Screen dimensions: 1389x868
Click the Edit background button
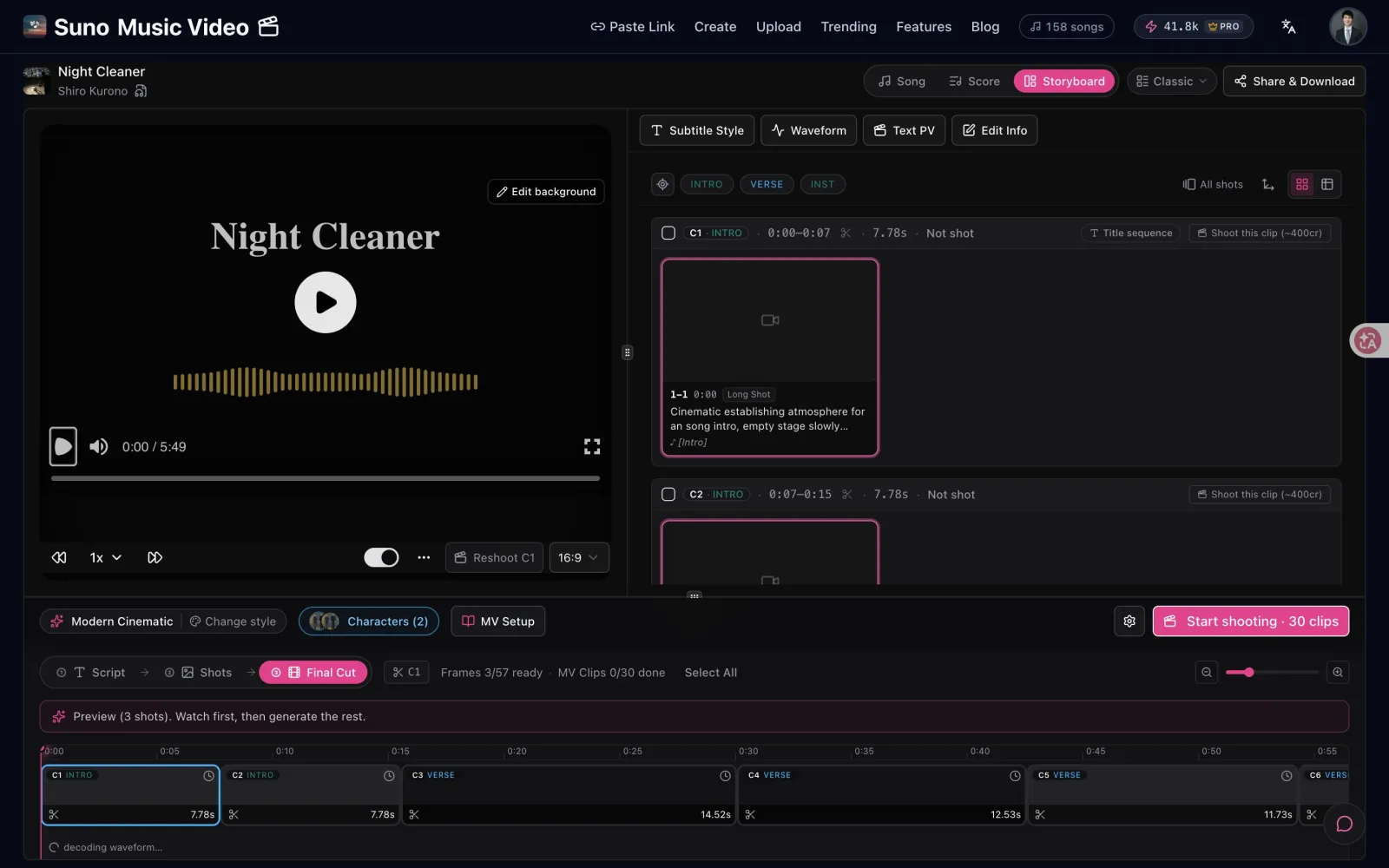[546, 192]
